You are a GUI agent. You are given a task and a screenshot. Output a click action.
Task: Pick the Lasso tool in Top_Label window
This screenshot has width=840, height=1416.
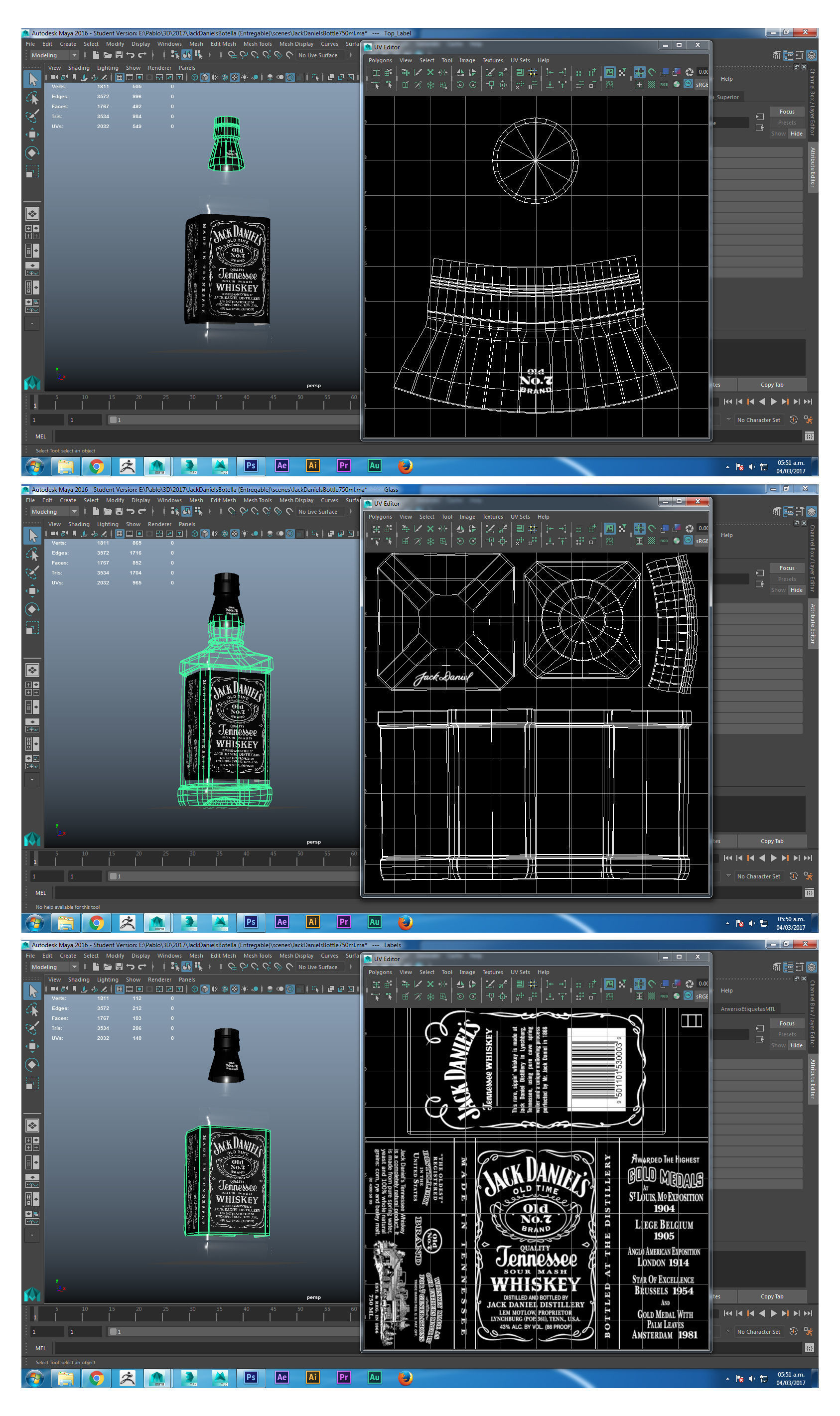pos(32,98)
